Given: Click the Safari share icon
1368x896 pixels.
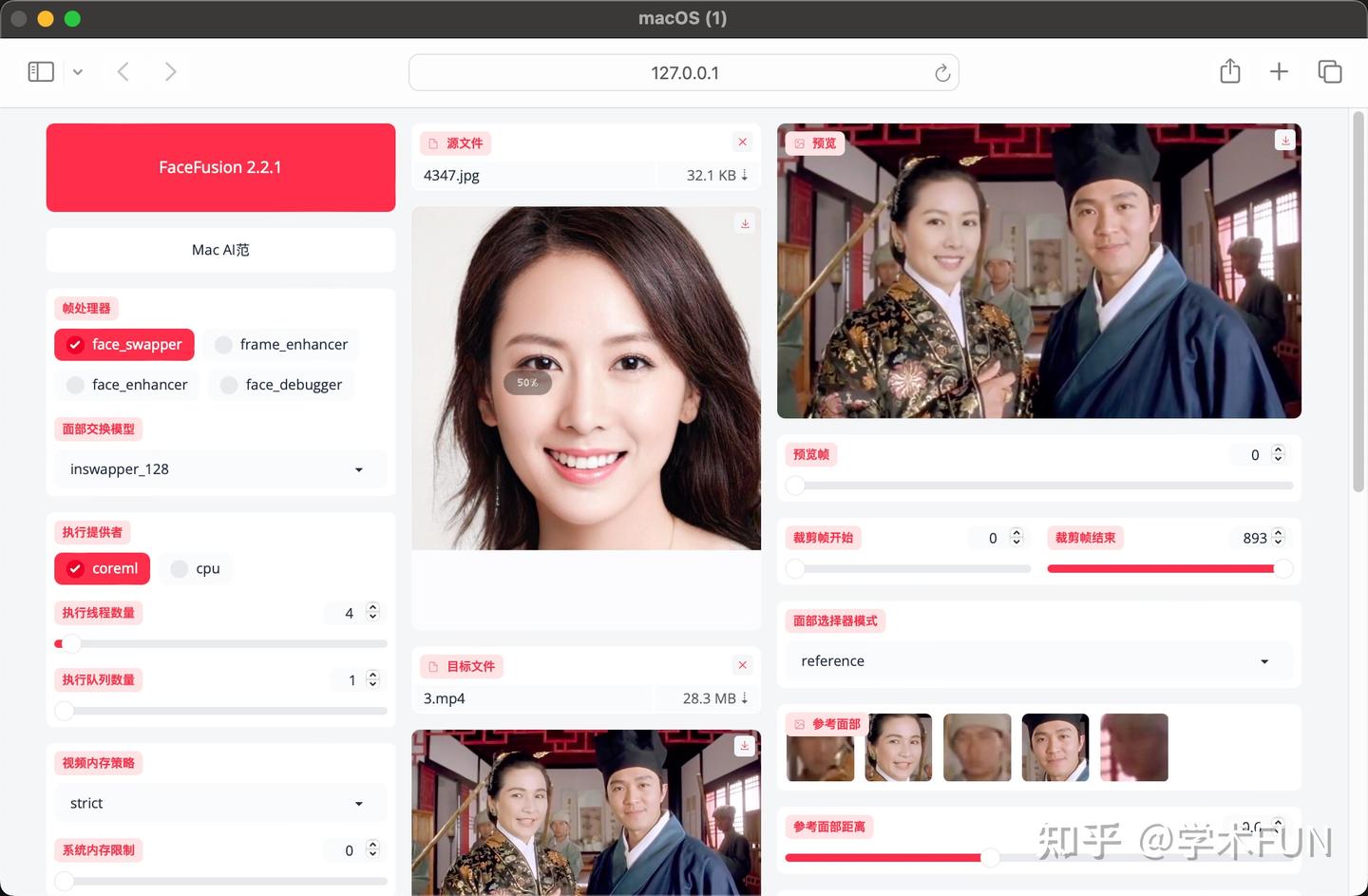Looking at the screenshot, I should click(x=1229, y=71).
